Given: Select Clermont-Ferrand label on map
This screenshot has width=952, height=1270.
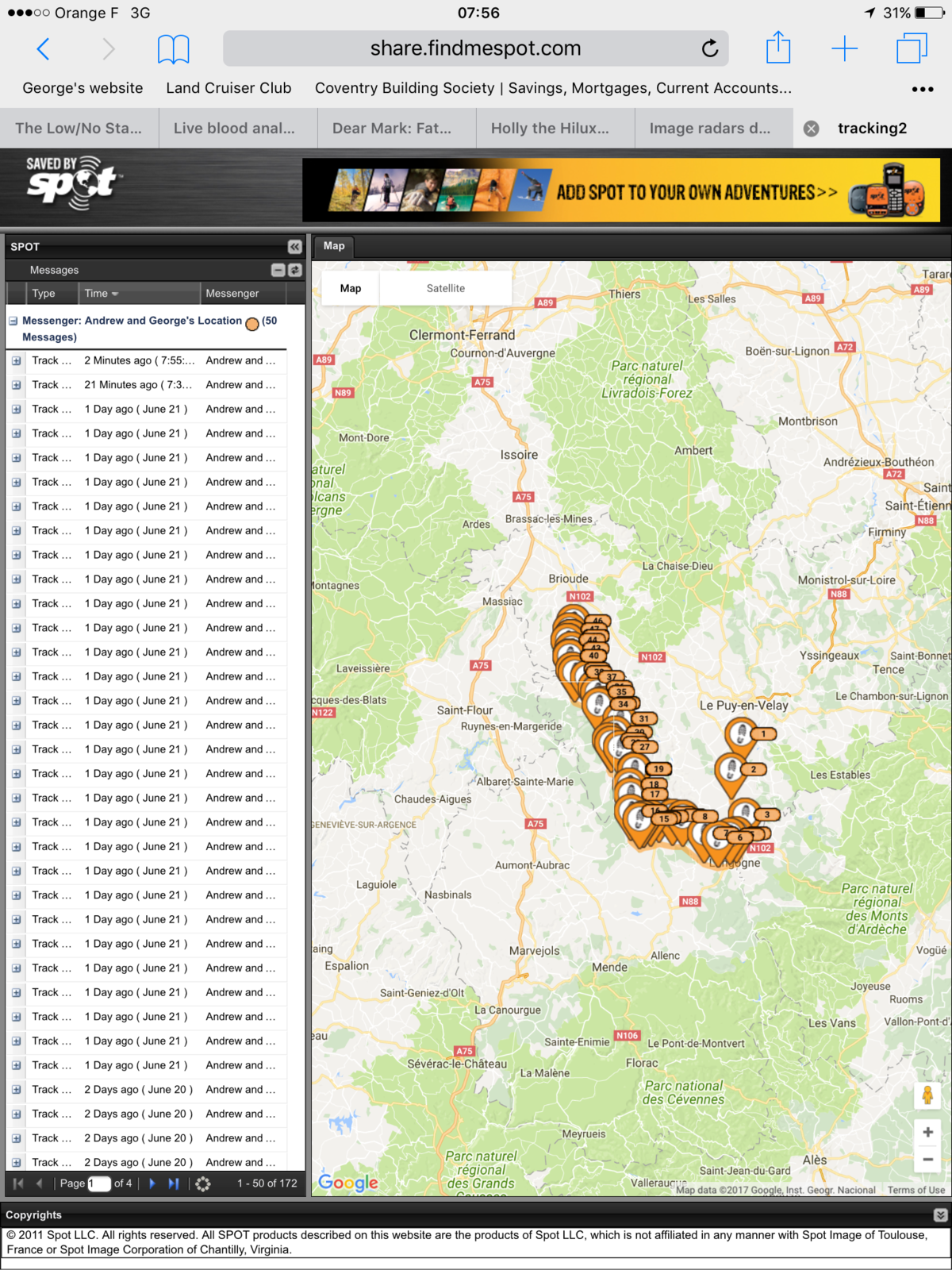Looking at the screenshot, I should tap(462, 335).
